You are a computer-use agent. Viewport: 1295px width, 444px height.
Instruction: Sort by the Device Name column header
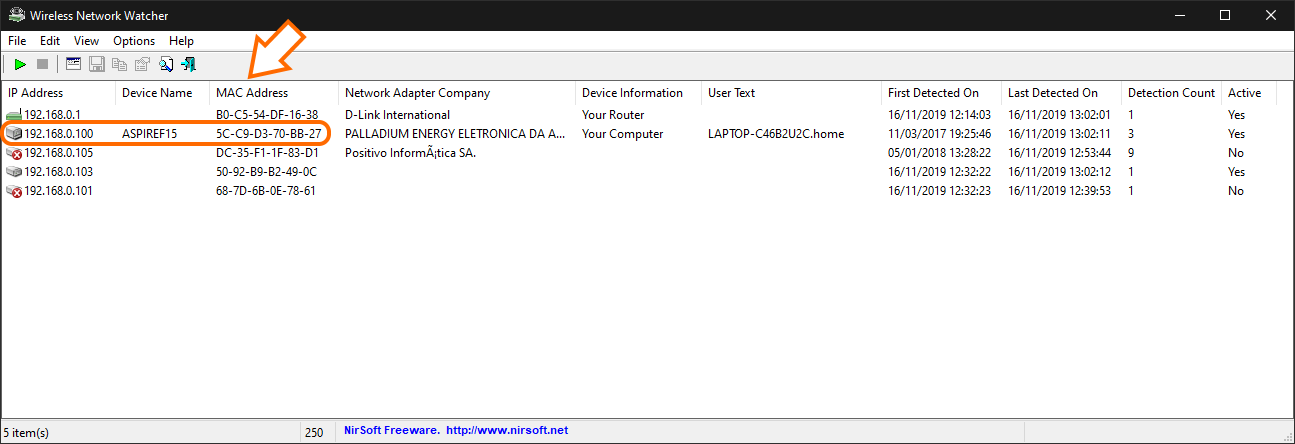coord(162,93)
